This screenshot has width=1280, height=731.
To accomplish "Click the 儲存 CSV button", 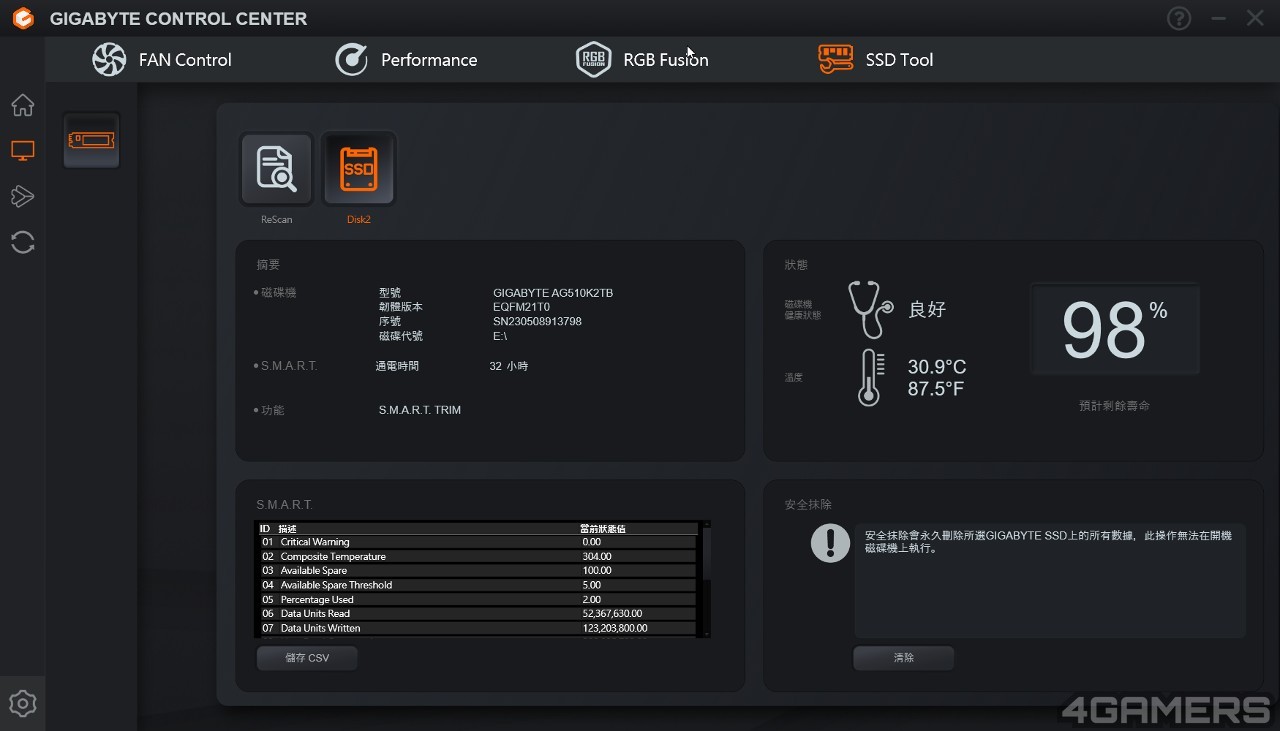I will tap(307, 658).
